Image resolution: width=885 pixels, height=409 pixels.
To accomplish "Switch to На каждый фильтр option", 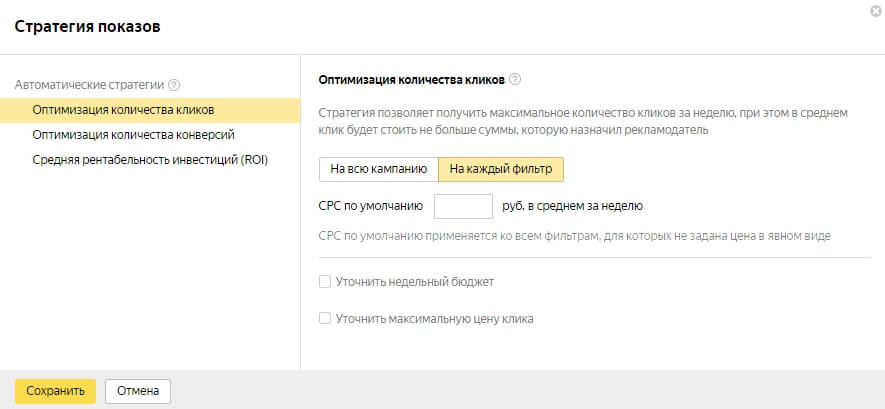I will (x=501, y=169).
